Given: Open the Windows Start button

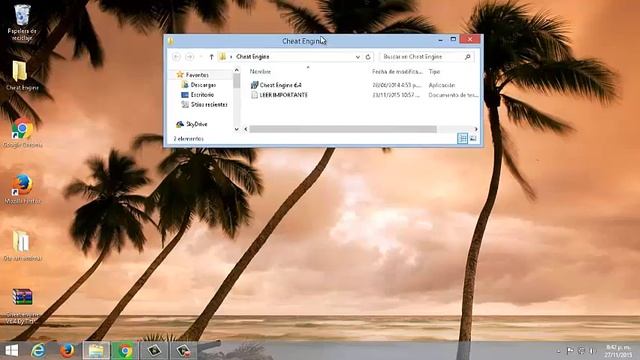Looking at the screenshot, I should pos(11,351).
